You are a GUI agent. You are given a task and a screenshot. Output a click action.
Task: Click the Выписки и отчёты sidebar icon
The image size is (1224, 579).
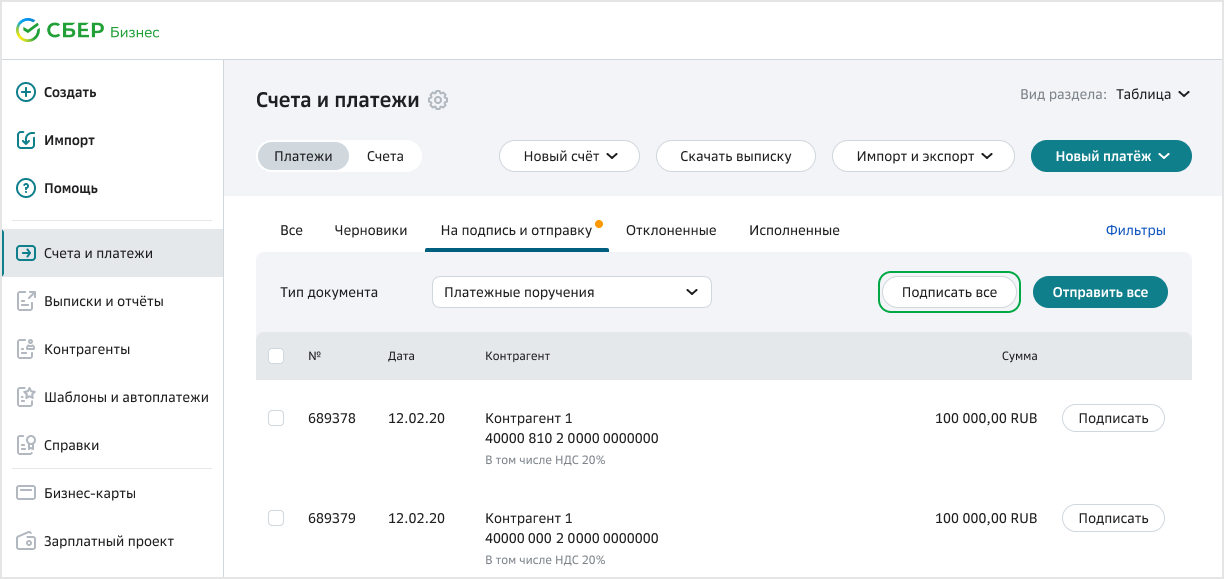coord(27,301)
